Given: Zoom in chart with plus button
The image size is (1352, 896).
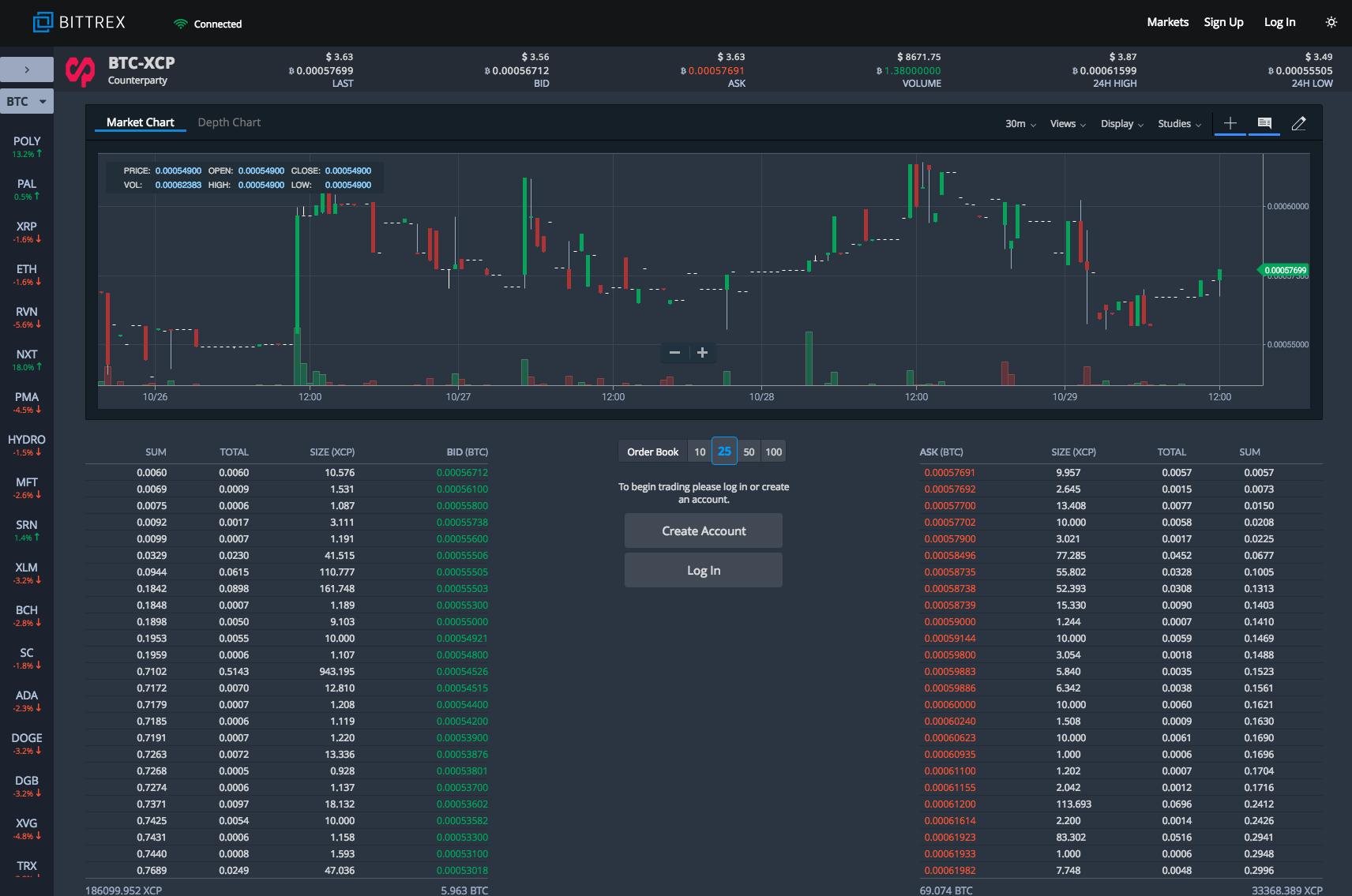Looking at the screenshot, I should point(702,353).
